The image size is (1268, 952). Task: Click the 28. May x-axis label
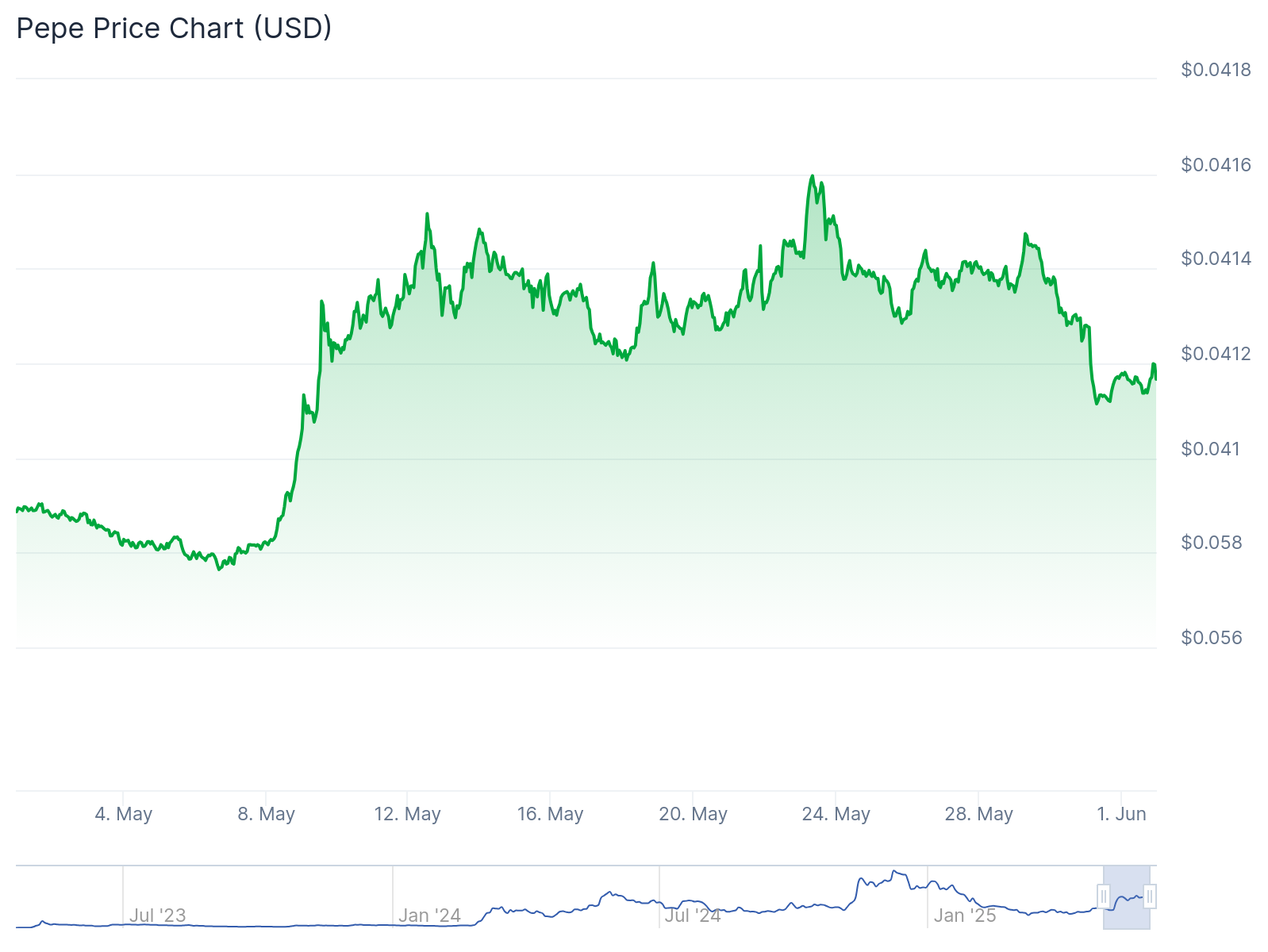coord(978,814)
